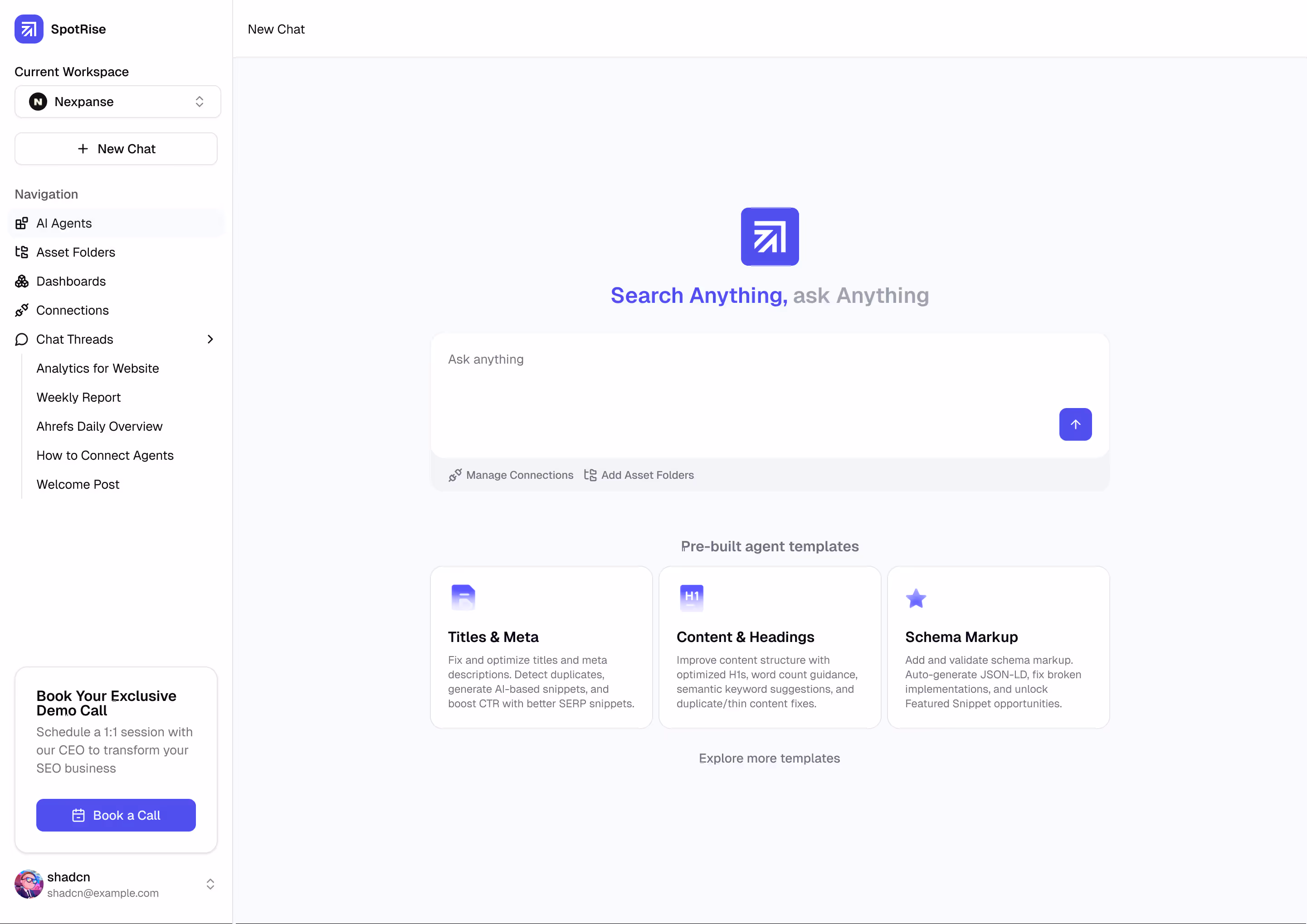Open the Weekly Report chat thread

[x=78, y=397]
